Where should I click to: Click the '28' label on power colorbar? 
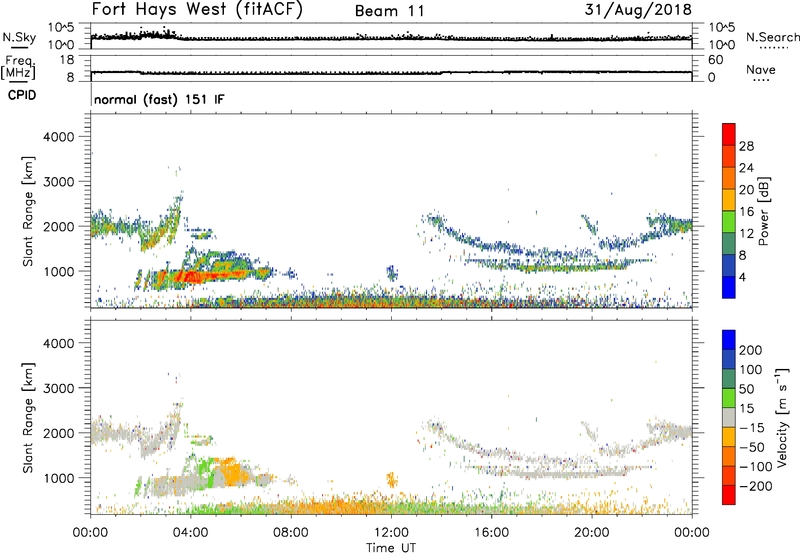click(746, 146)
